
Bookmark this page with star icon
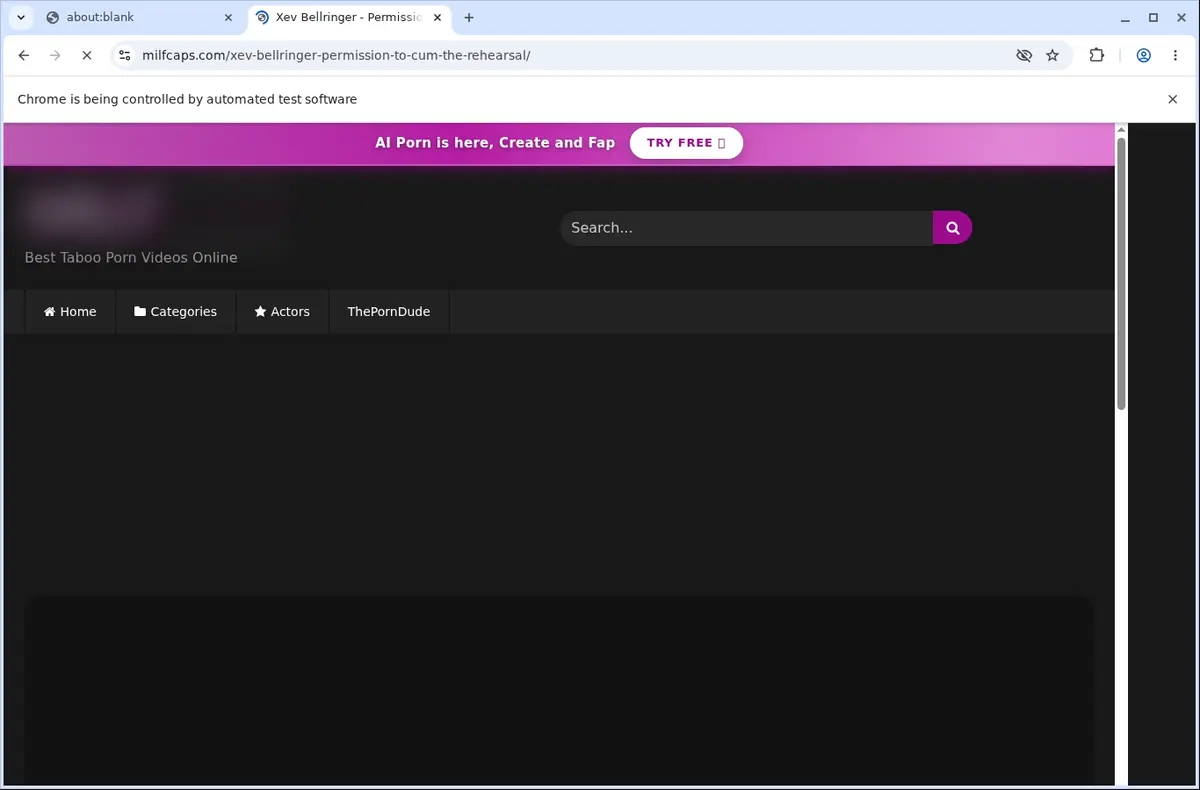pyautogui.click(x=1052, y=55)
